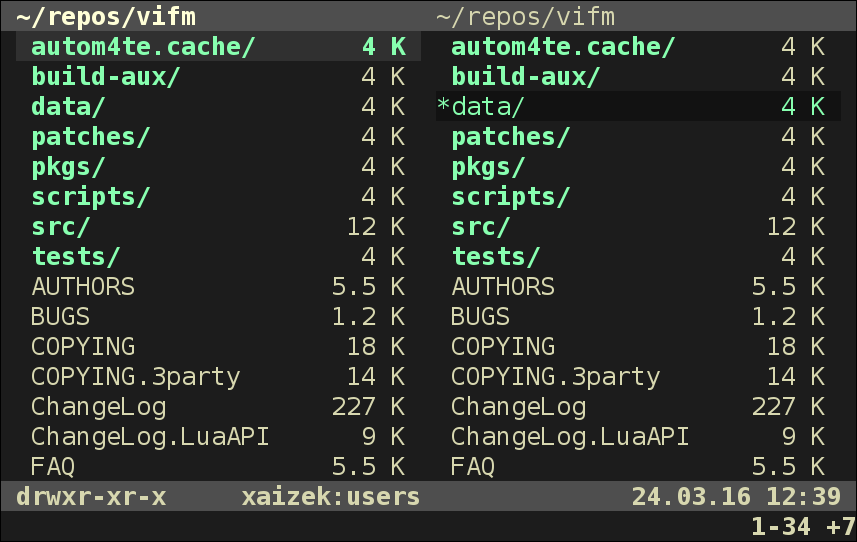
Task: Select COPYING.3party in the left pane
Action: pos(219,377)
